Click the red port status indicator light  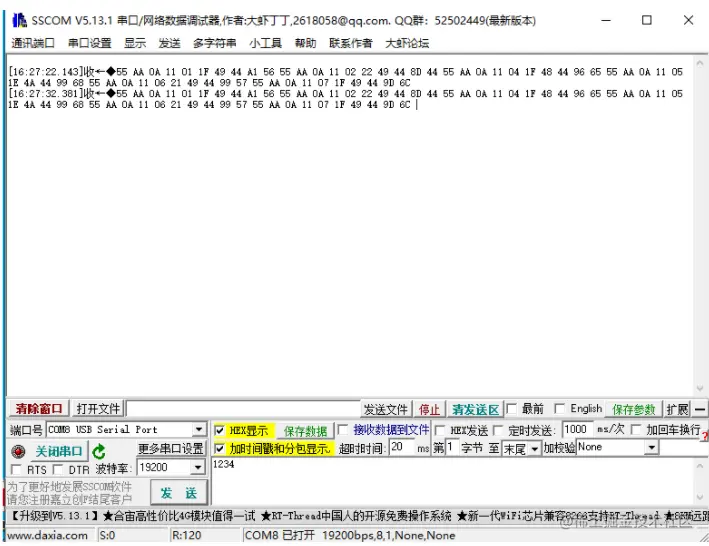(x=18, y=452)
